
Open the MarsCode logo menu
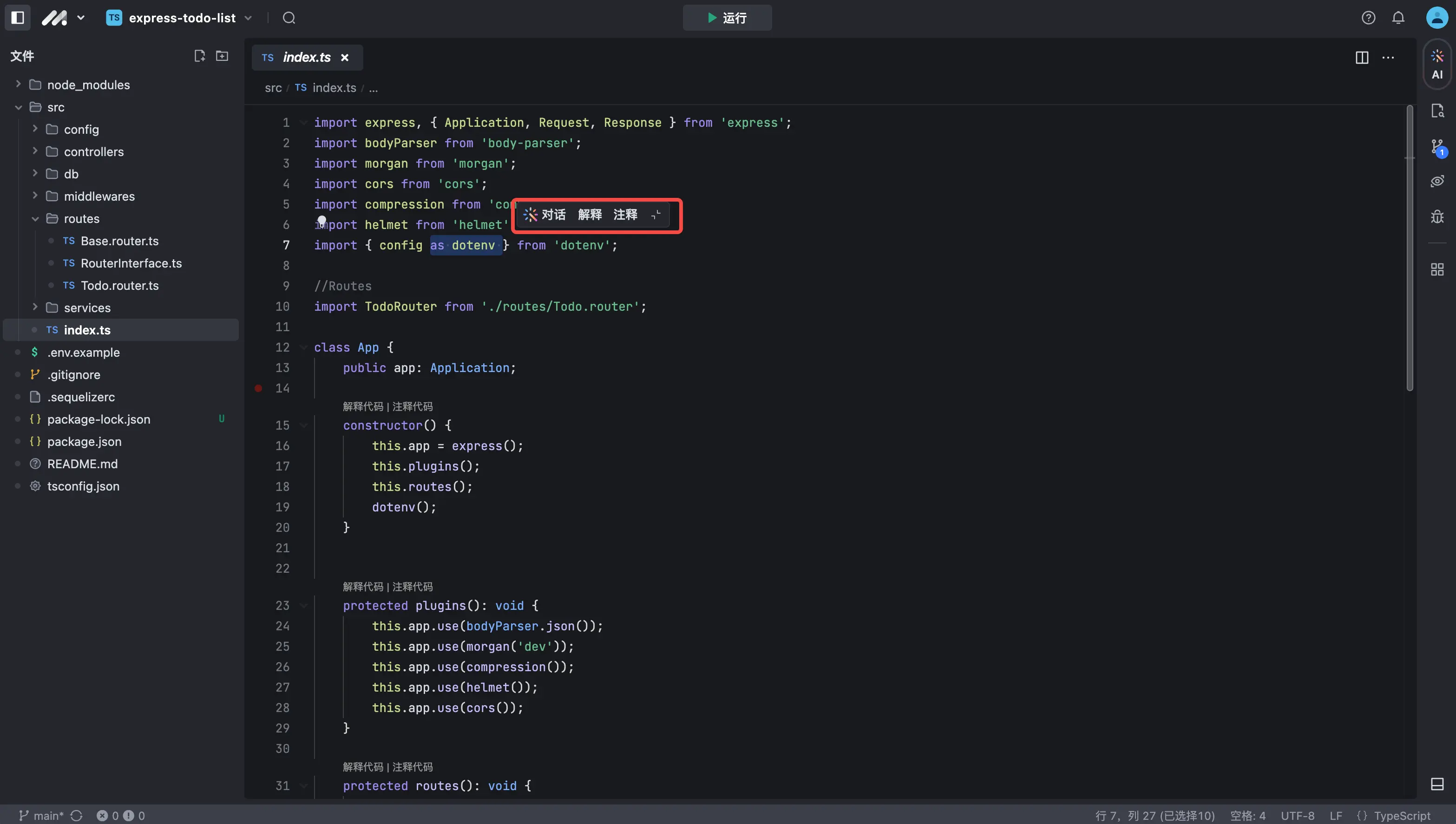click(x=63, y=18)
